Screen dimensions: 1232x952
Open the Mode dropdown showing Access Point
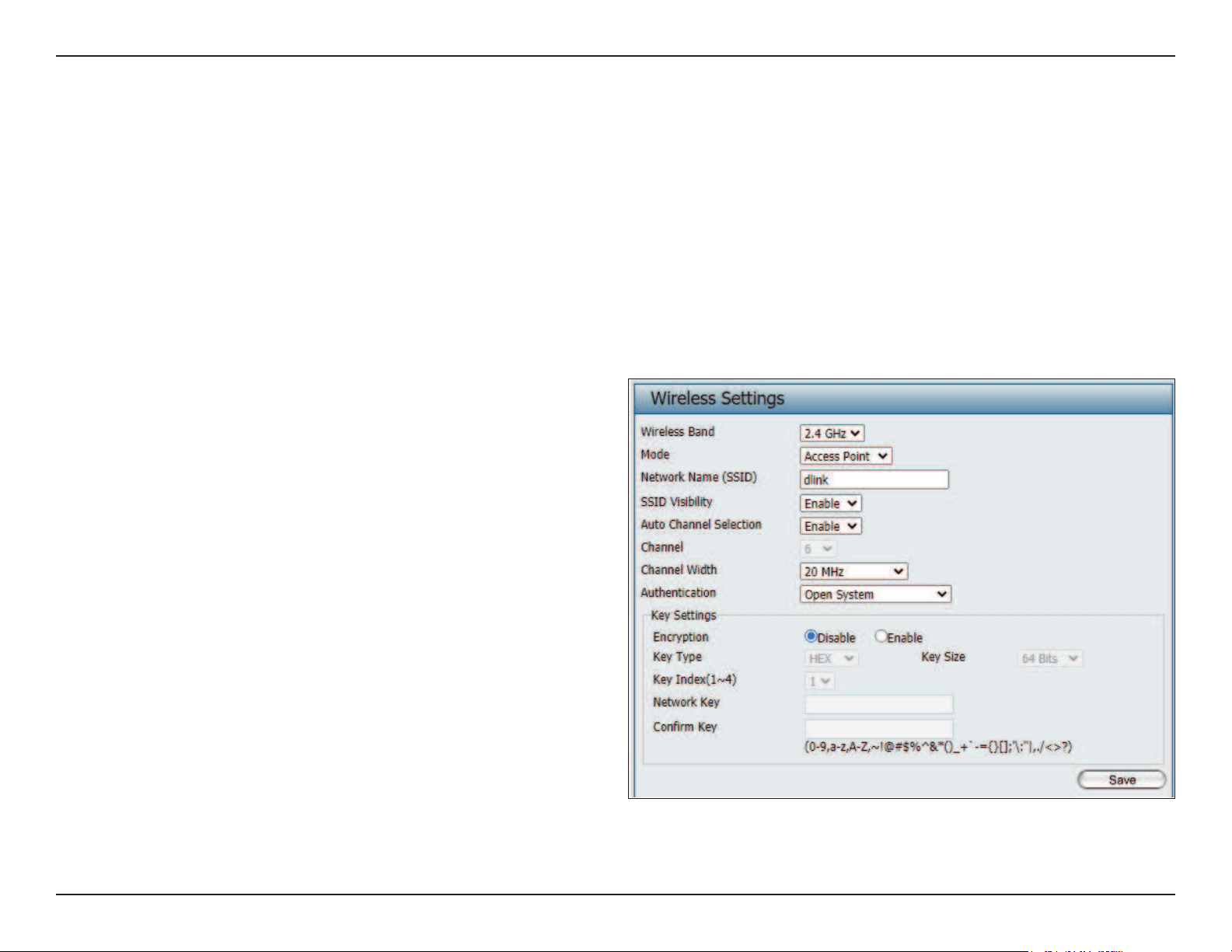point(846,456)
